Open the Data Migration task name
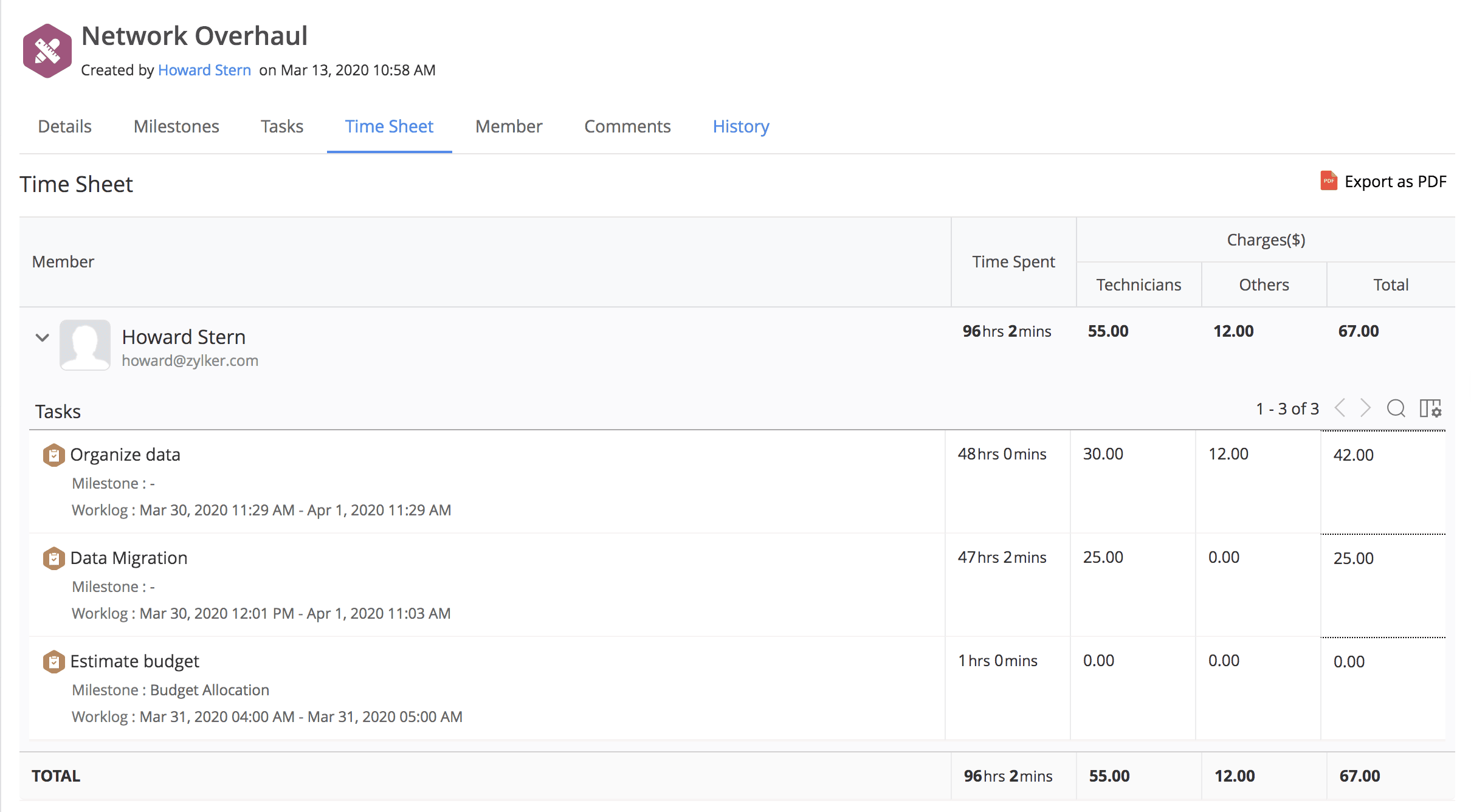 pyautogui.click(x=129, y=558)
